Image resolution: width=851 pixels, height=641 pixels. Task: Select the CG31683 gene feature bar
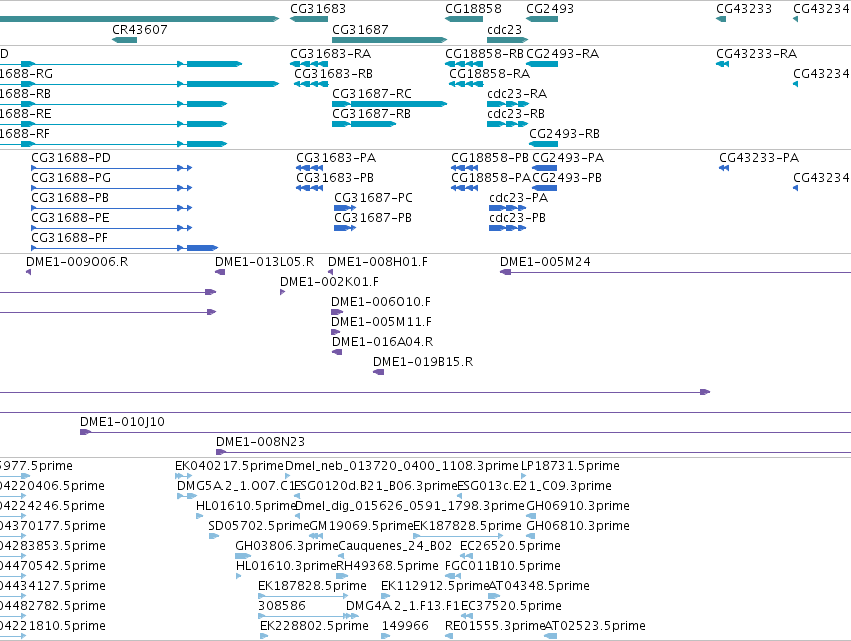[309, 19]
